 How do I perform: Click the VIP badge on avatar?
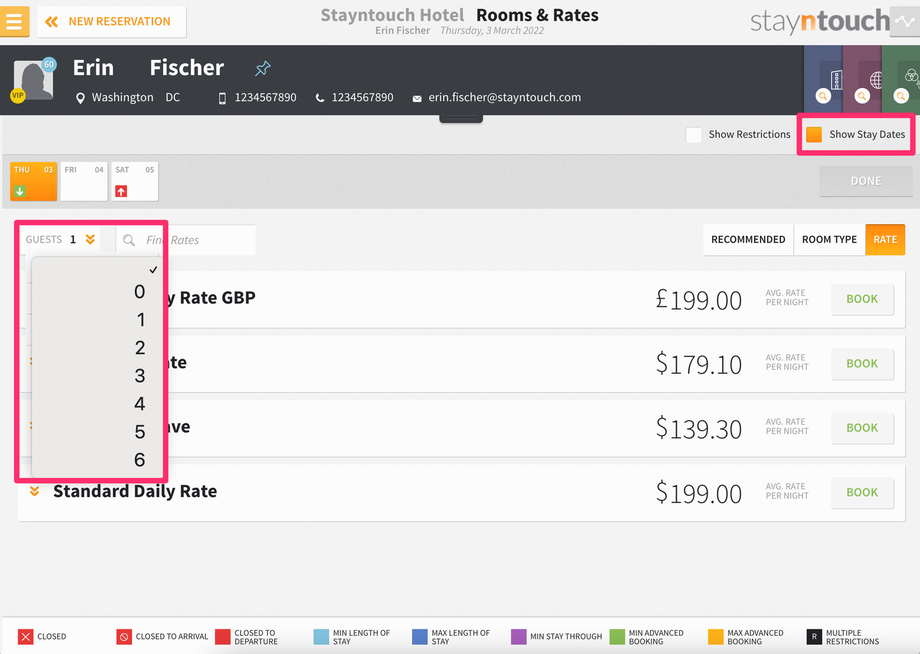(18, 95)
